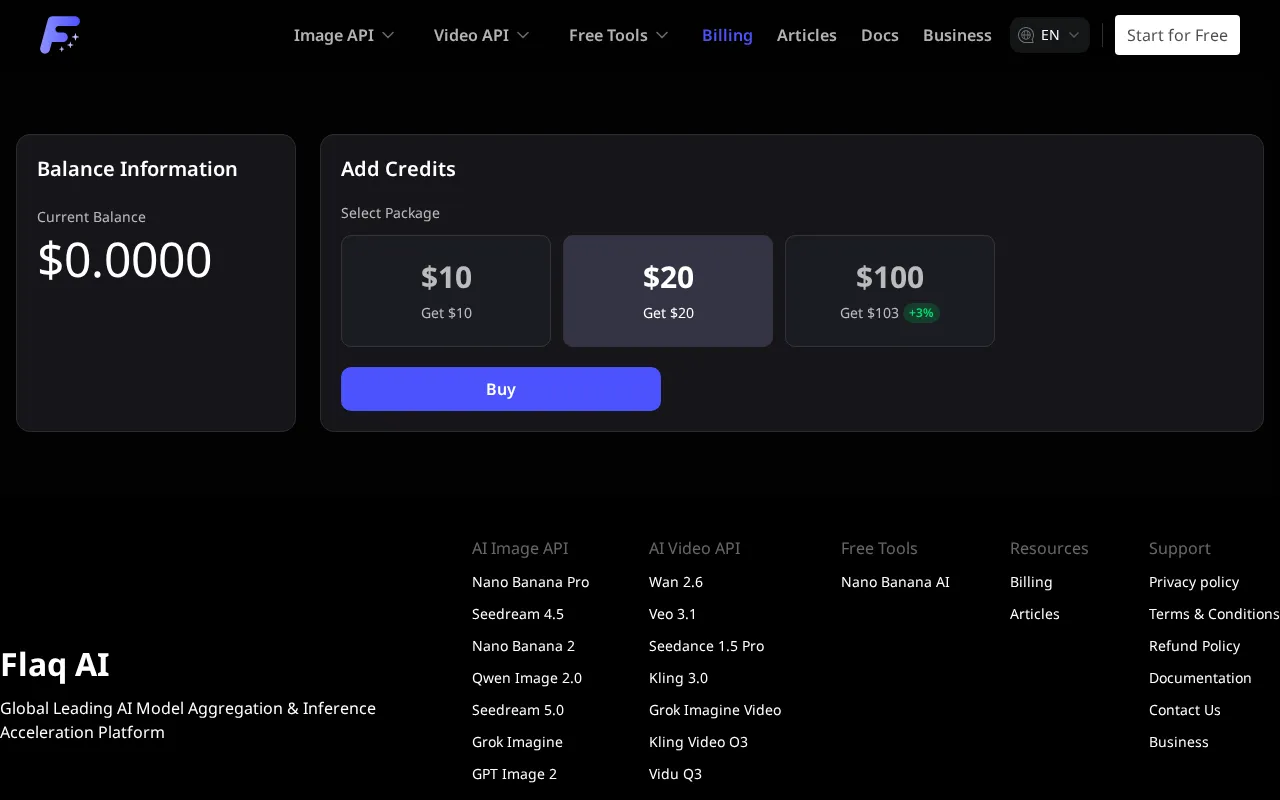Click the Add Credits heading
The image size is (1280, 800).
[398, 169]
